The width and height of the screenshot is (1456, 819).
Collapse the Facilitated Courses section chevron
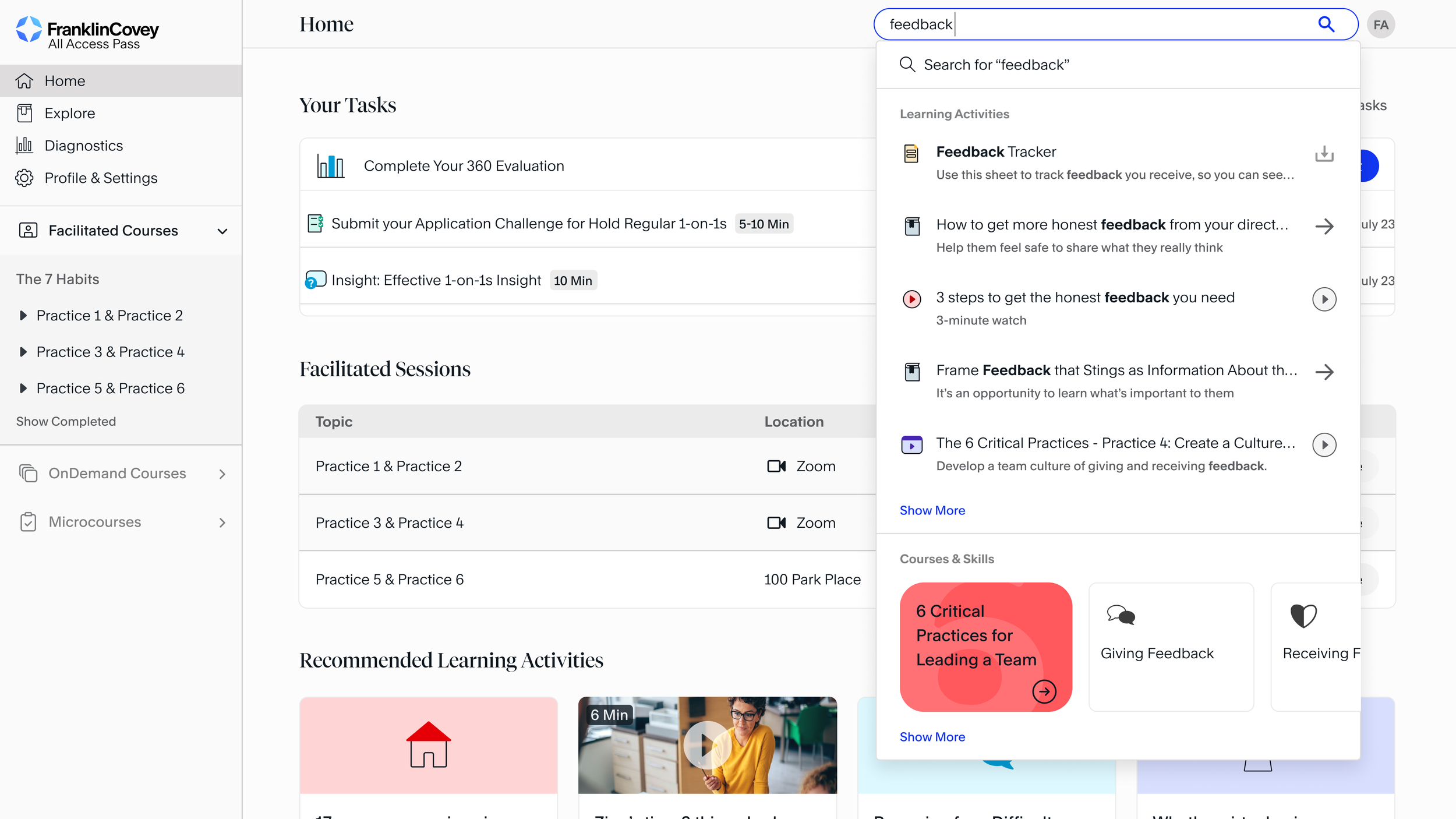coord(222,231)
